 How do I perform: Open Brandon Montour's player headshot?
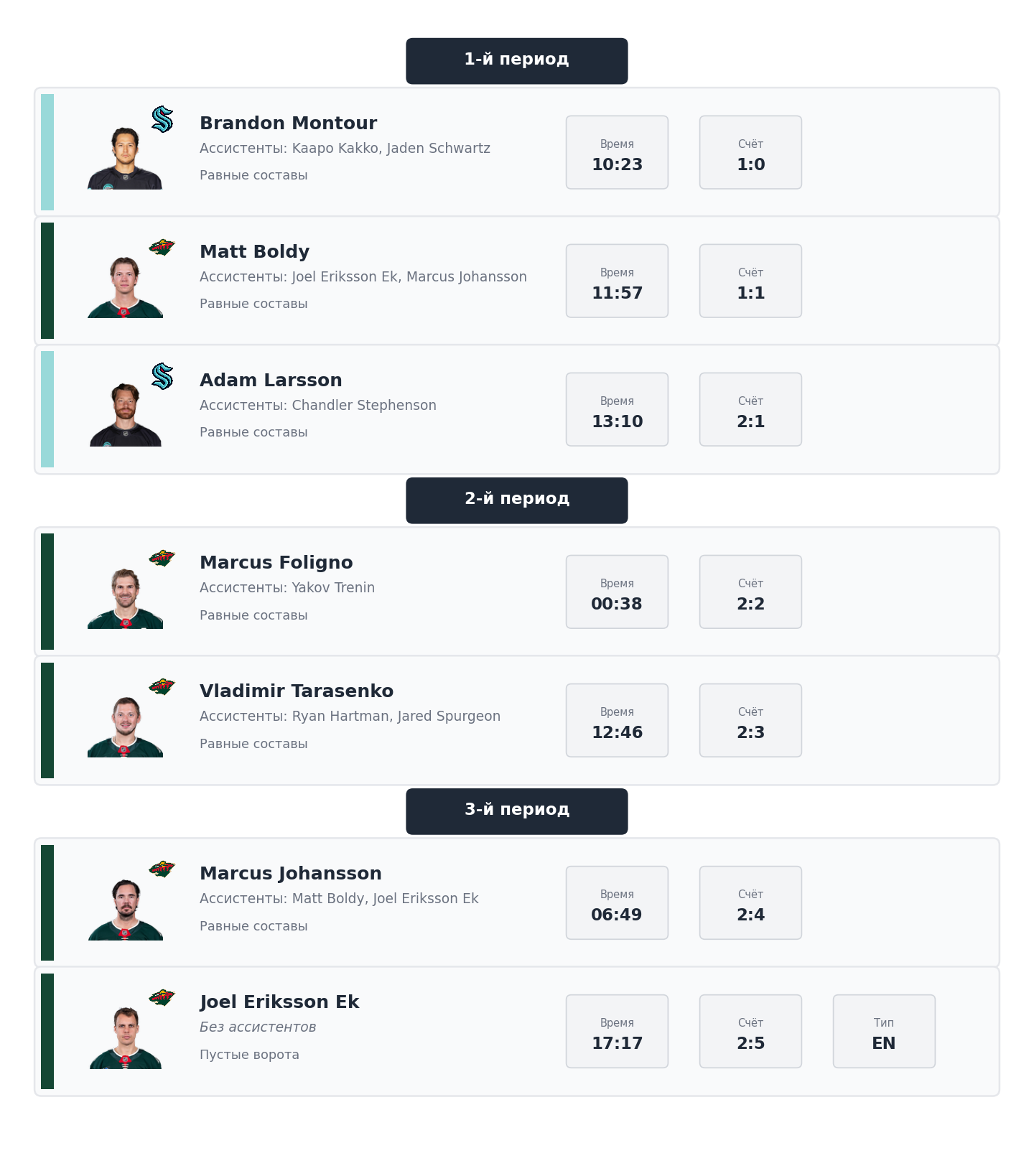point(125,159)
